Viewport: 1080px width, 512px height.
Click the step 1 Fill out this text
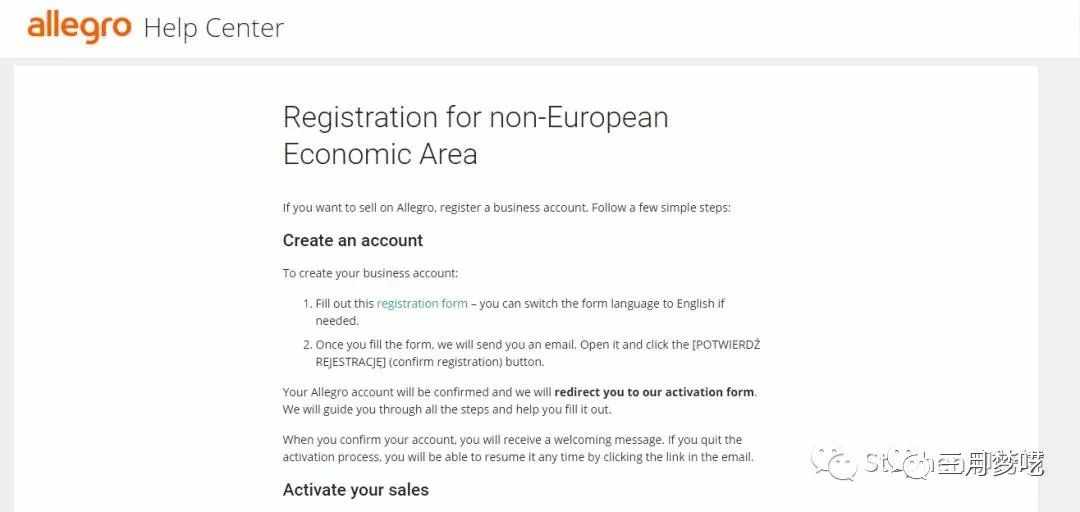click(344, 303)
